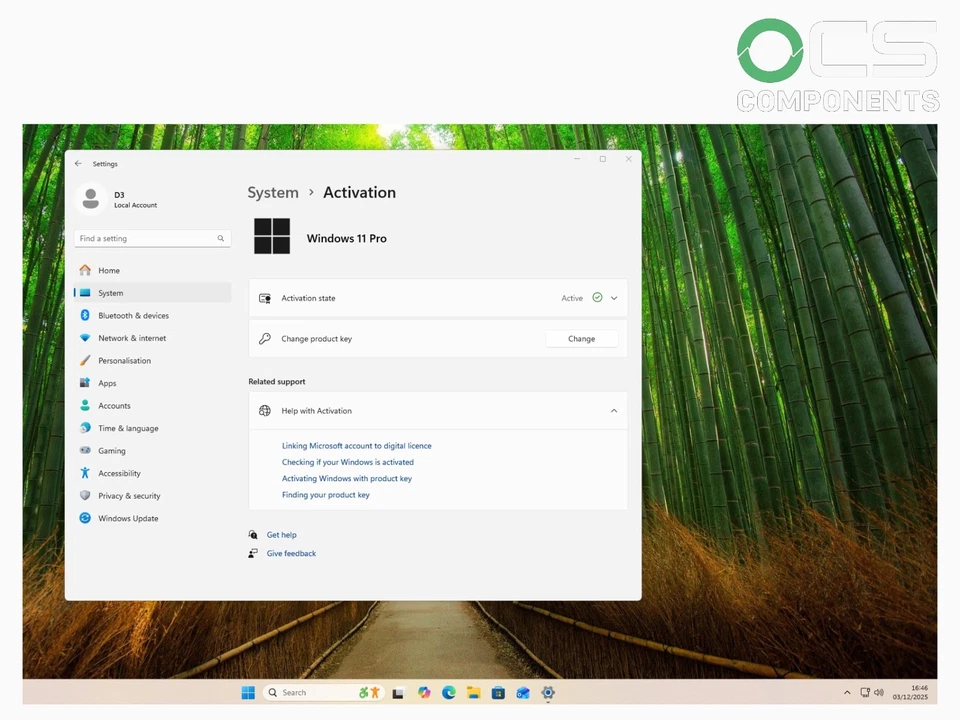Image resolution: width=960 pixels, height=720 pixels.
Task: Click the Windows Update sync icon
Action: tap(85, 518)
